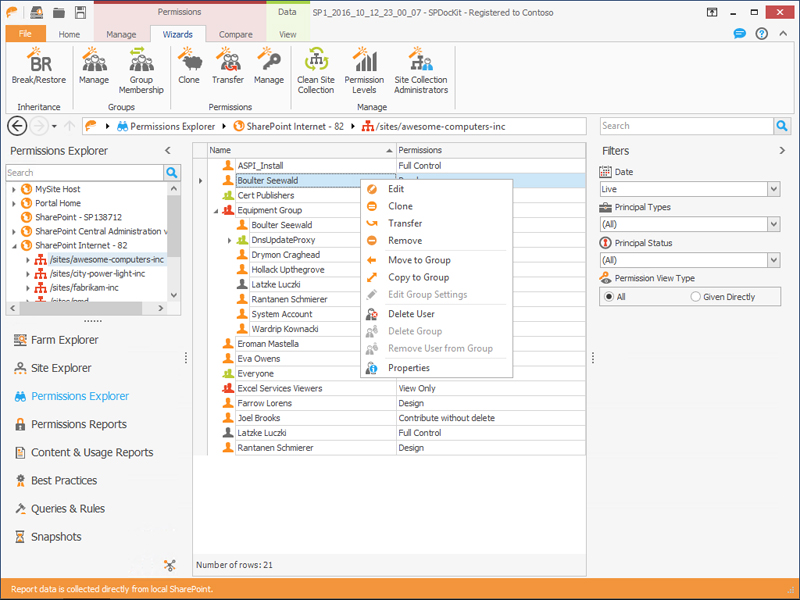Select the All permission view radio button
Screen dimensions: 800x600
pos(609,296)
